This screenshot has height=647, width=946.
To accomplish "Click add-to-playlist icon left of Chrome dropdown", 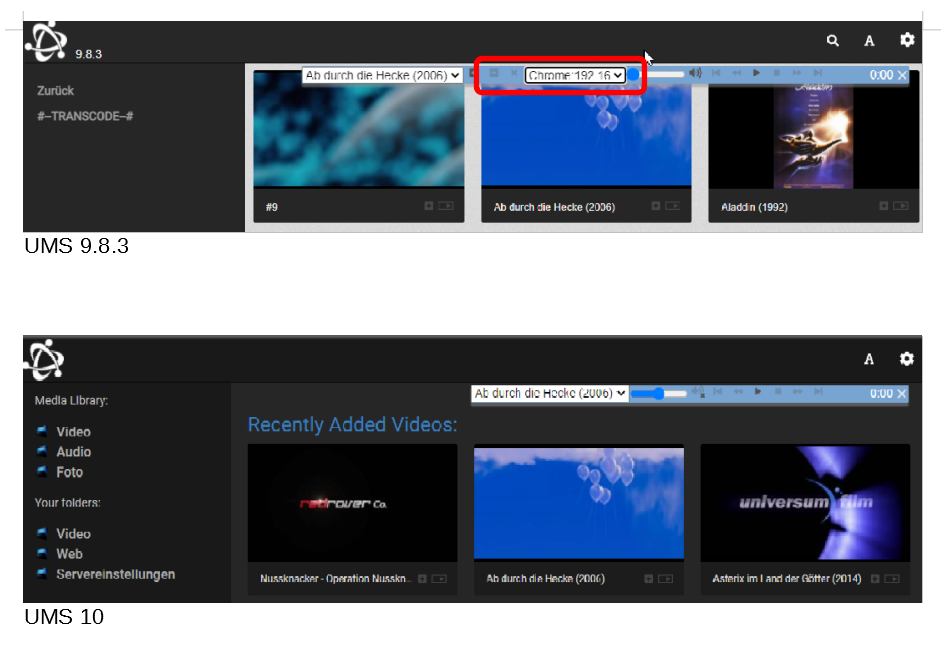I will click(x=473, y=73).
